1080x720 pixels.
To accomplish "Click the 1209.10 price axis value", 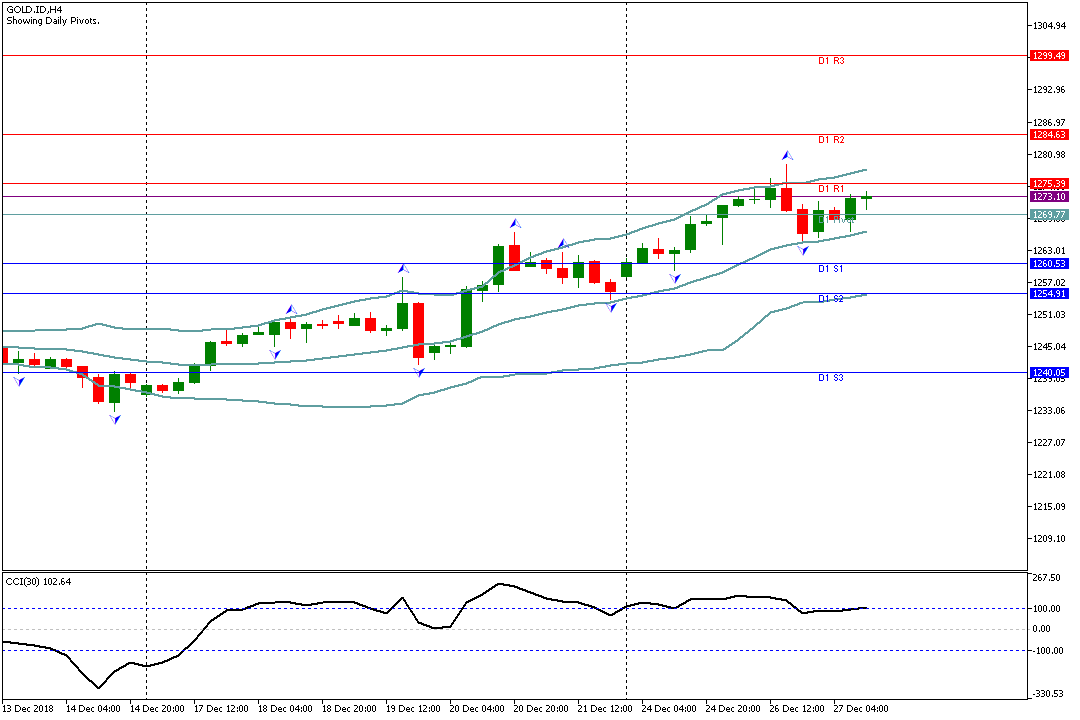I will 1050,539.
